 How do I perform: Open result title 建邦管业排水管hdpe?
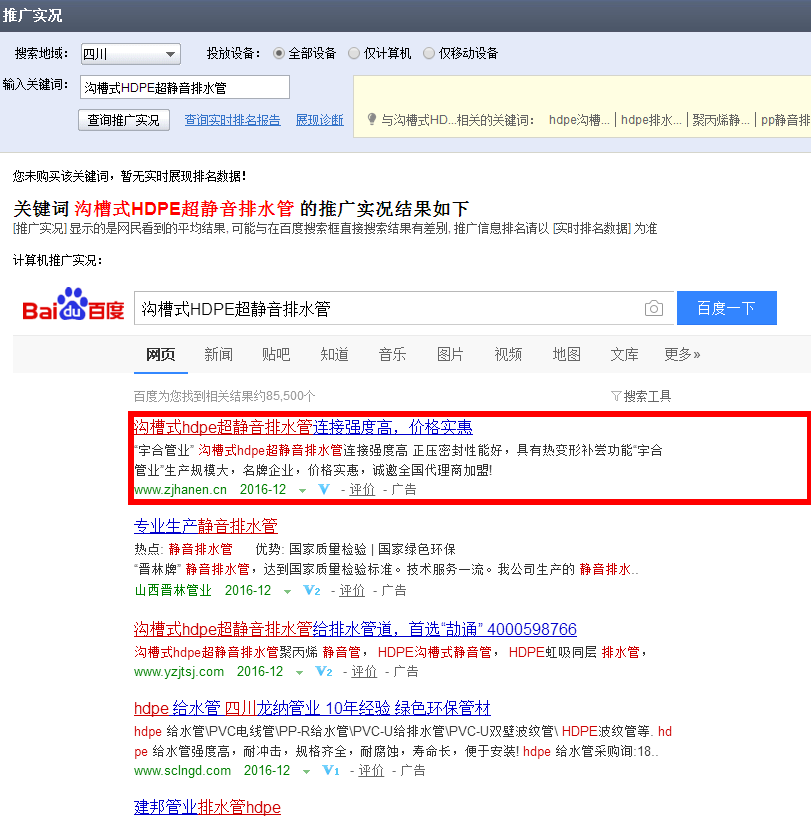tap(208, 807)
